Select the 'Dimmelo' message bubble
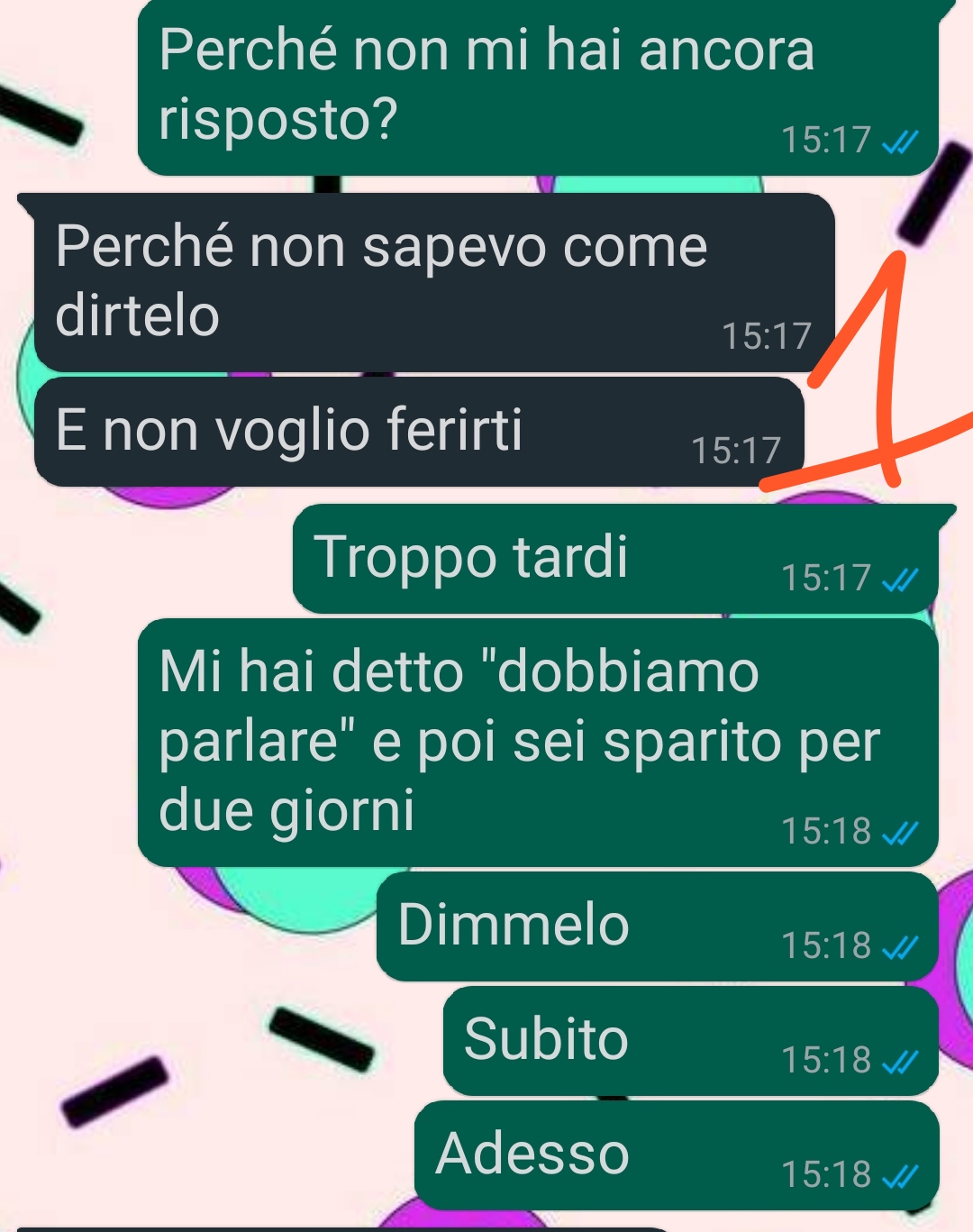The width and height of the screenshot is (973, 1232). 658,926
